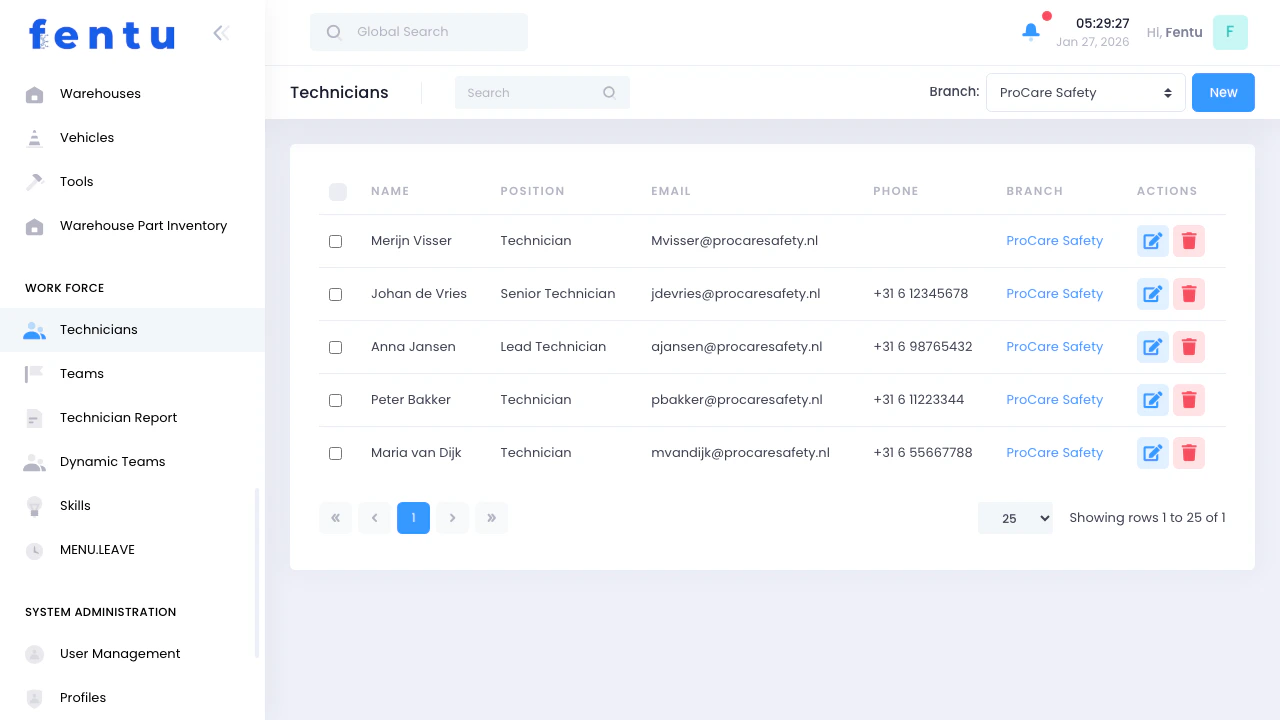Change rows per page from 25
The width and height of the screenshot is (1280, 720).
pyautogui.click(x=1015, y=518)
